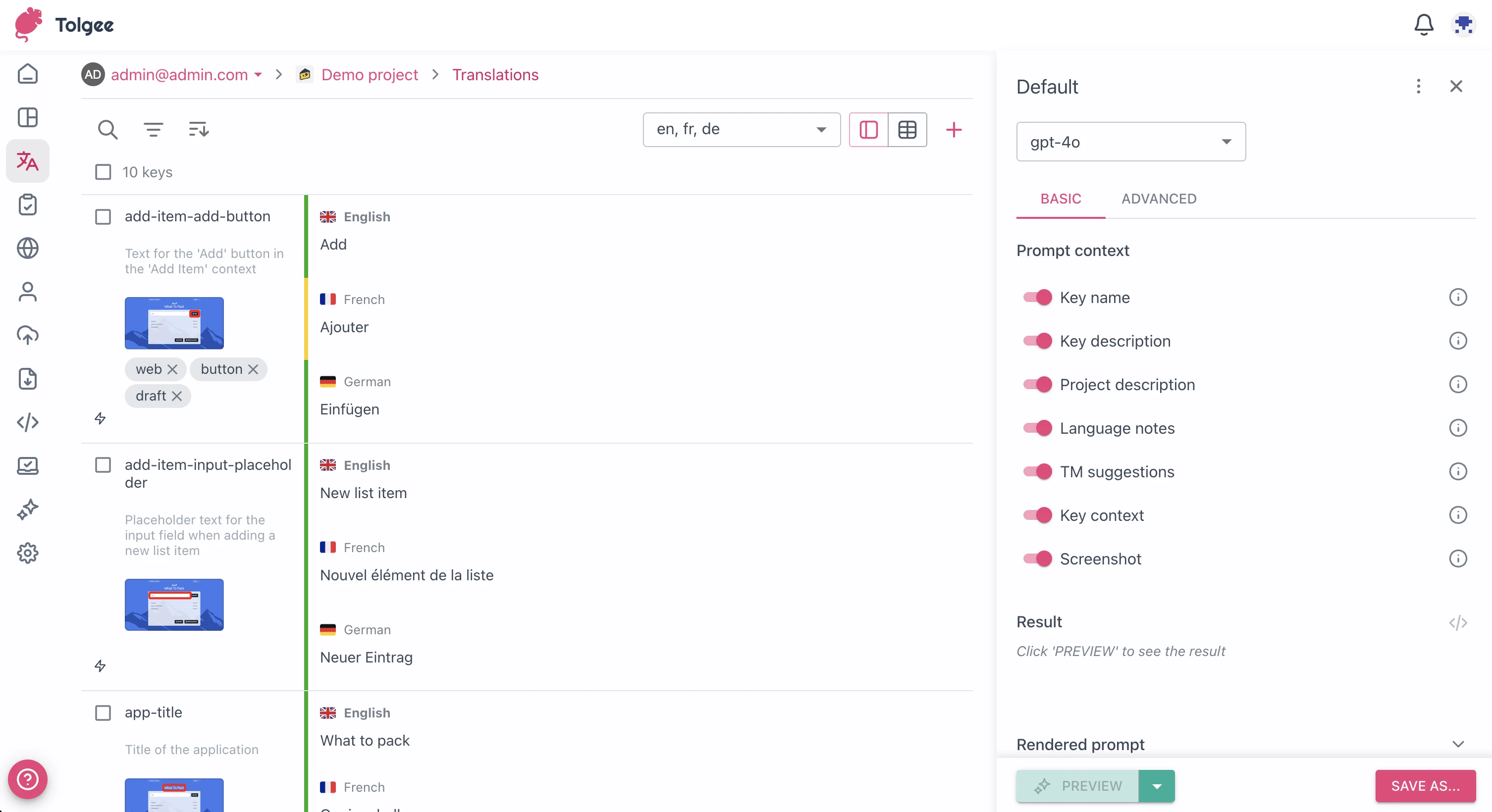This screenshot has width=1492, height=812.
Task: Disable the TM suggestions toggle
Action: [x=1037, y=472]
